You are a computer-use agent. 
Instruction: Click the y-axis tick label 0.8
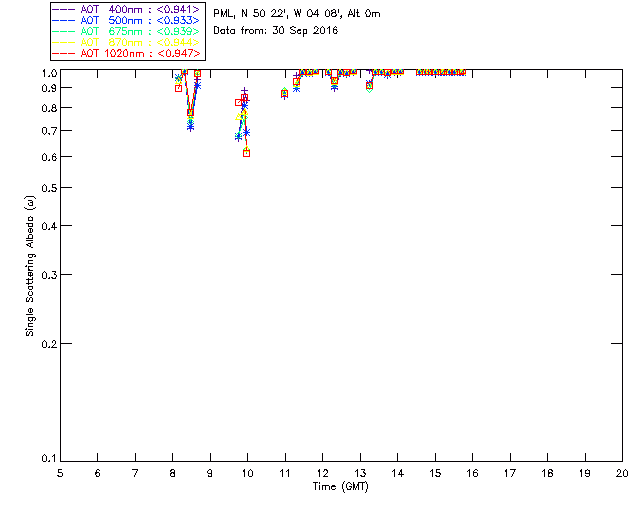(x=49, y=108)
